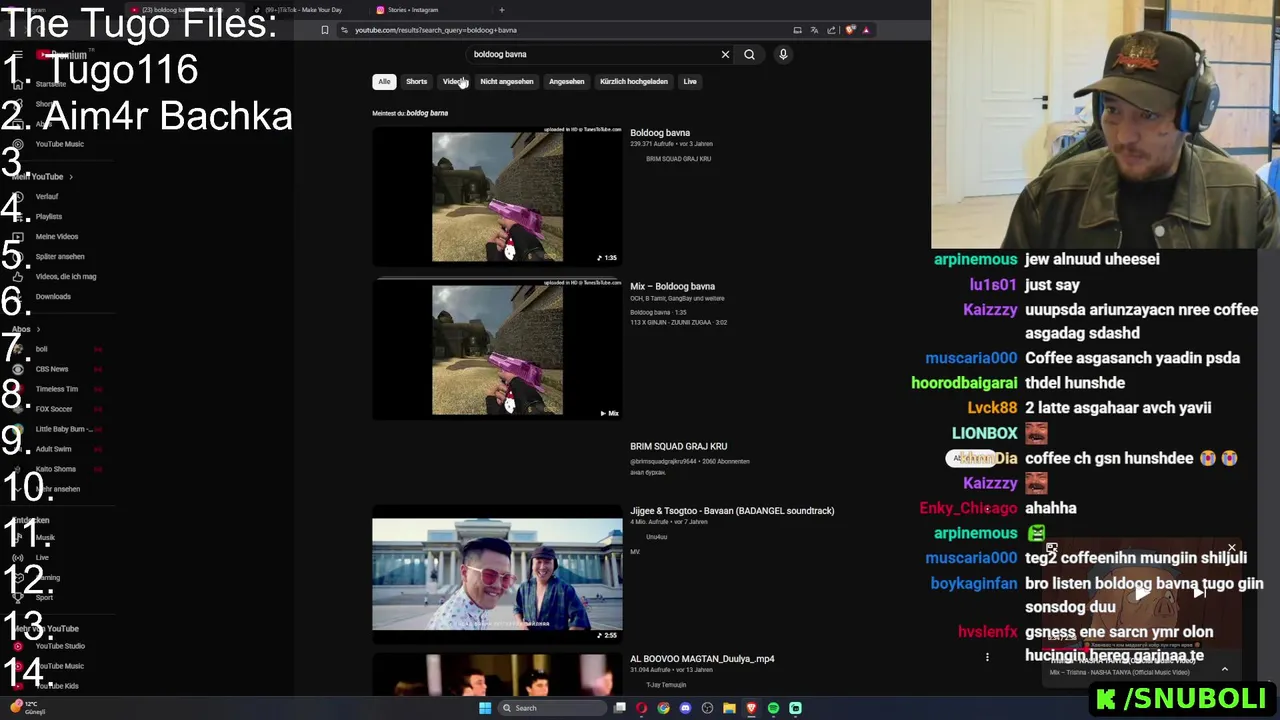Open the 'AL BOOVOO MAGTAN_Duulya_.mp4' title
Viewport: 1280px width, 720px height.
[x=702, y=659]
